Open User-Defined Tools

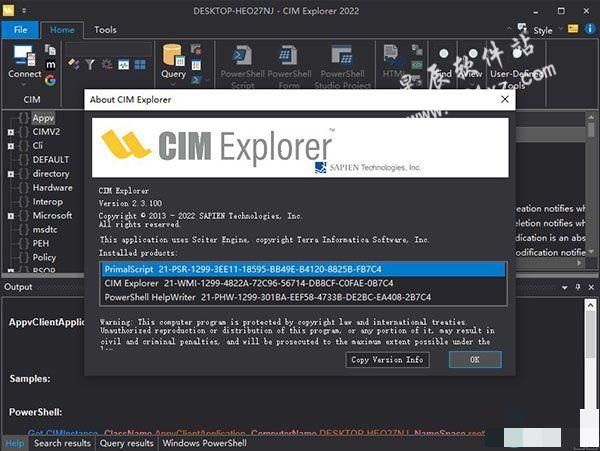[x=515, y=68]
